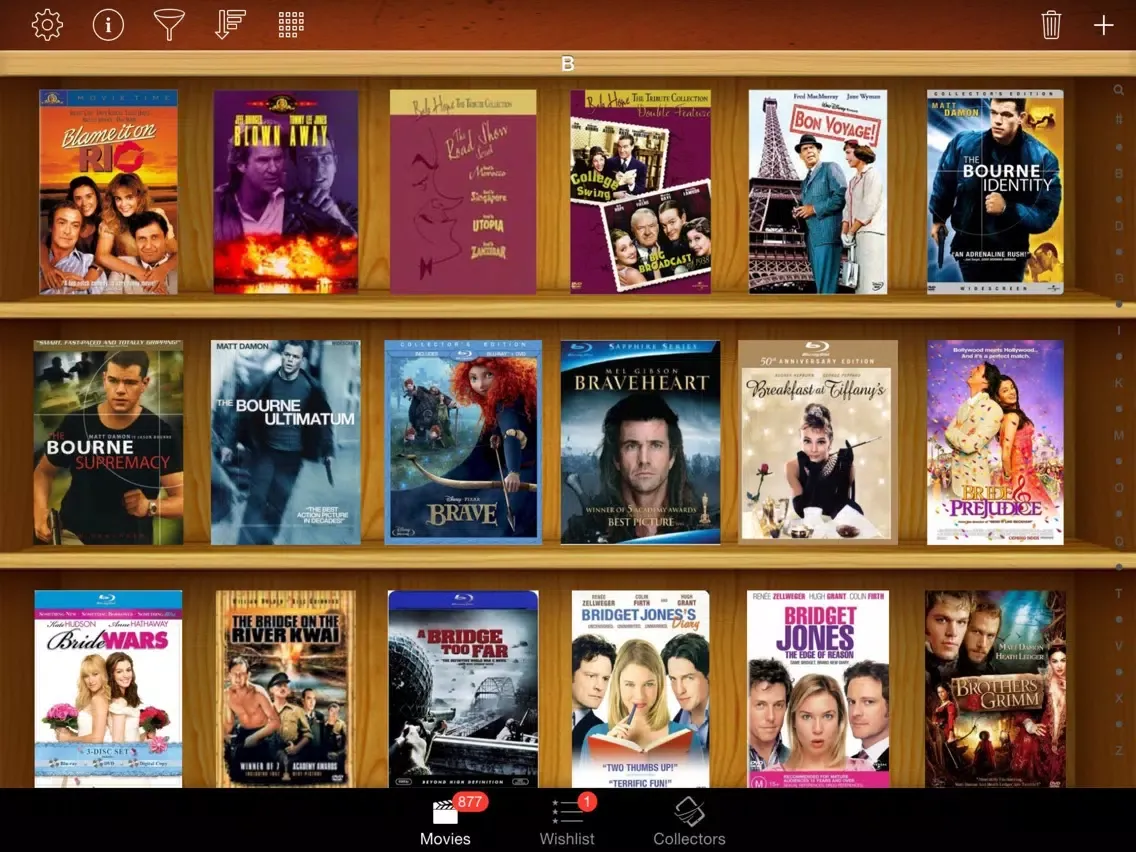Open the College Swing double feature cover
Screen dimensions: 1136x852
(x=640, y=192)
